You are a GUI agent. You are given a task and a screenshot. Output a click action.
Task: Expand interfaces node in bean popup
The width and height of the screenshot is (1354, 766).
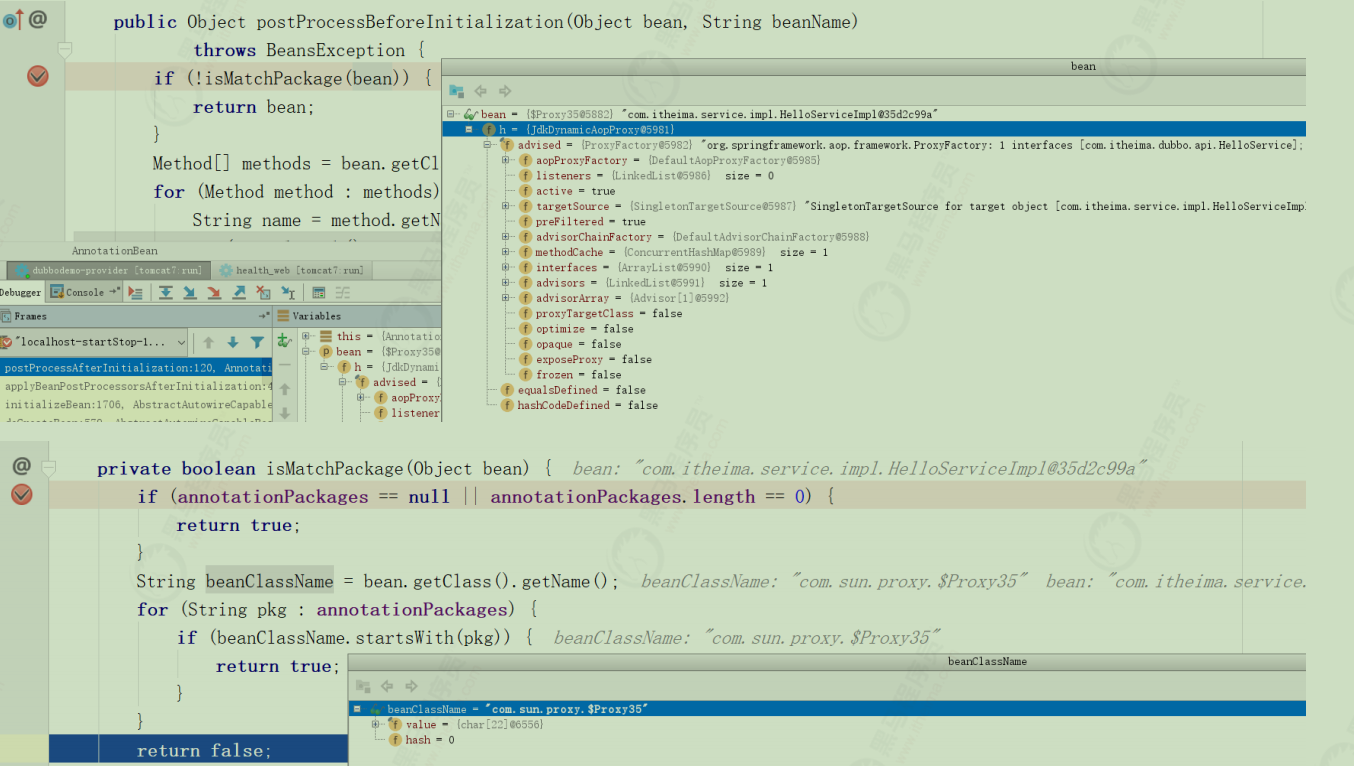506,267
